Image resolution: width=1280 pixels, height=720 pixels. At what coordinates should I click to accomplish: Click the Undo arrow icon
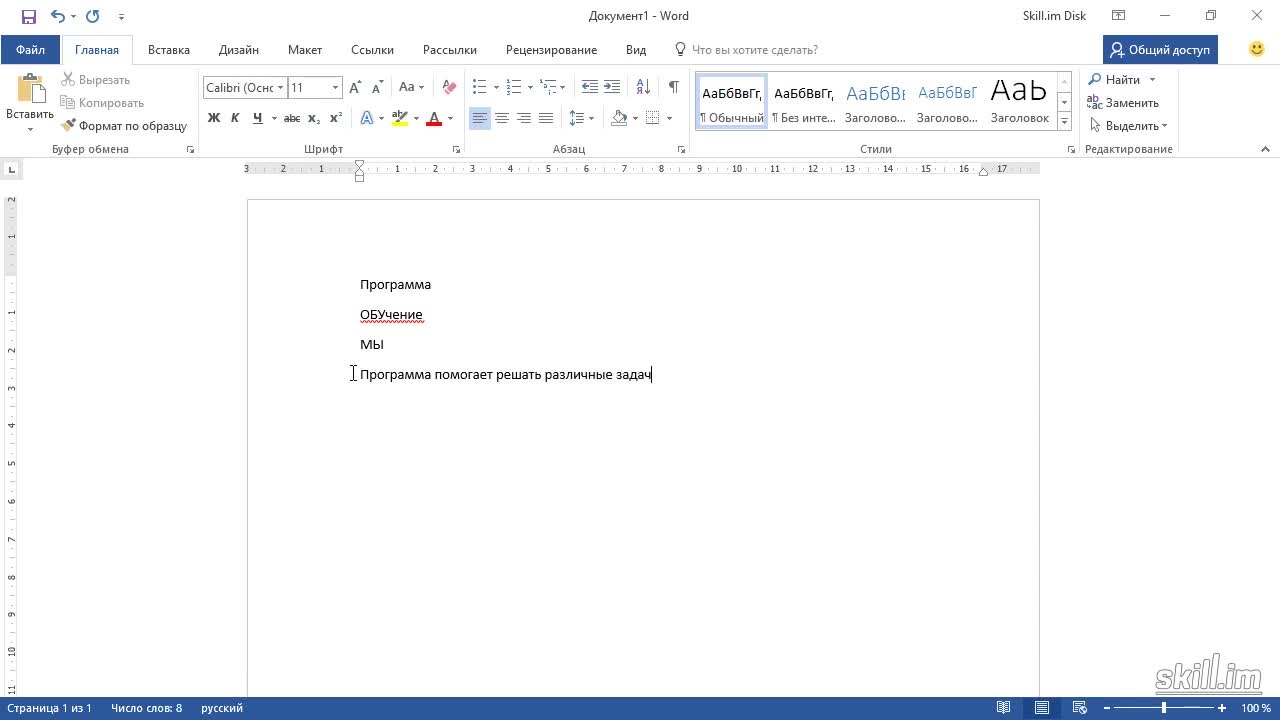(x=57, y=16)
